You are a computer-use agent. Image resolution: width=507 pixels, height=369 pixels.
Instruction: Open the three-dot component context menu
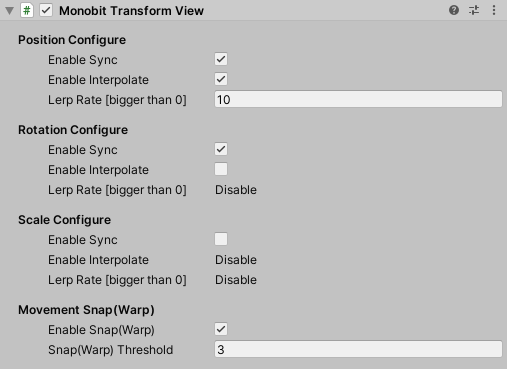point(494,10)
